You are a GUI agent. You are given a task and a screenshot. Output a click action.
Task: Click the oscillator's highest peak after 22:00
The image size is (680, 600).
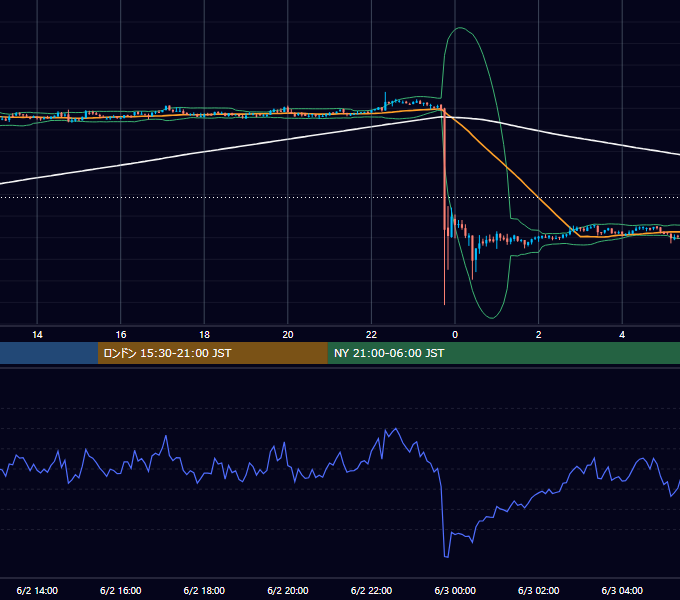tap(395, 429)
